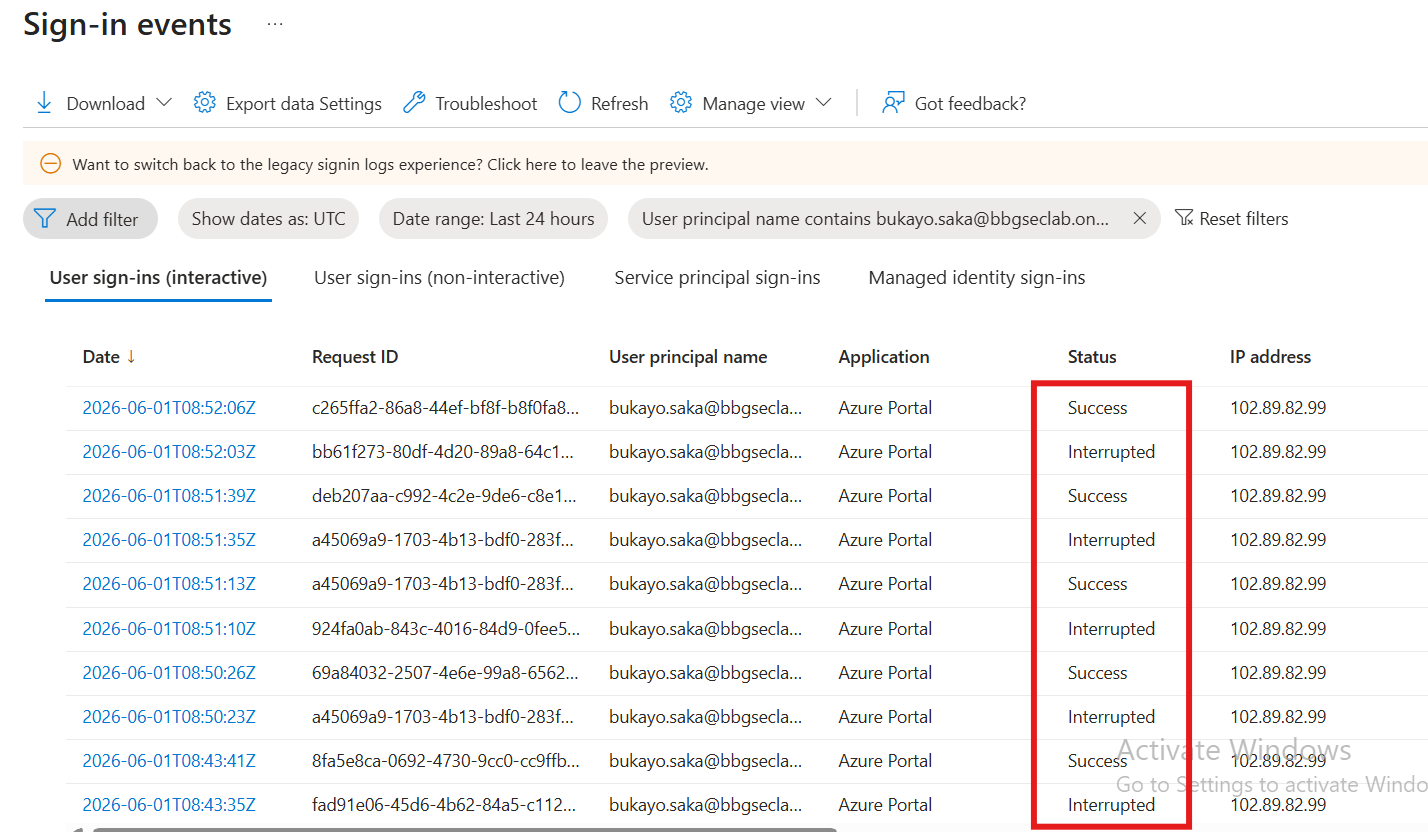Viewport: 1428px width, 832px height.
Task: Click Request ID deb207aa-c992-4c2e-9de6
Action: (445, 496)
